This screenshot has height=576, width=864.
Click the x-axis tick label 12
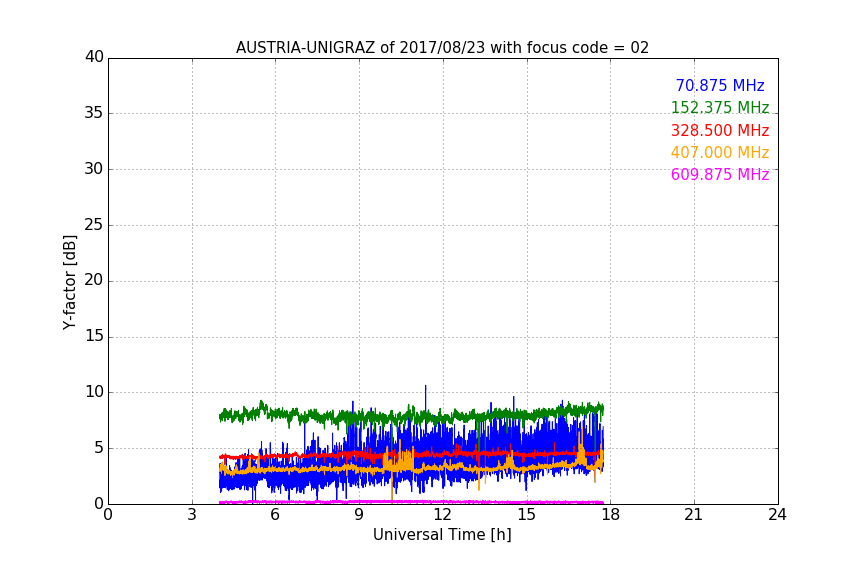(x=443, y=515)
